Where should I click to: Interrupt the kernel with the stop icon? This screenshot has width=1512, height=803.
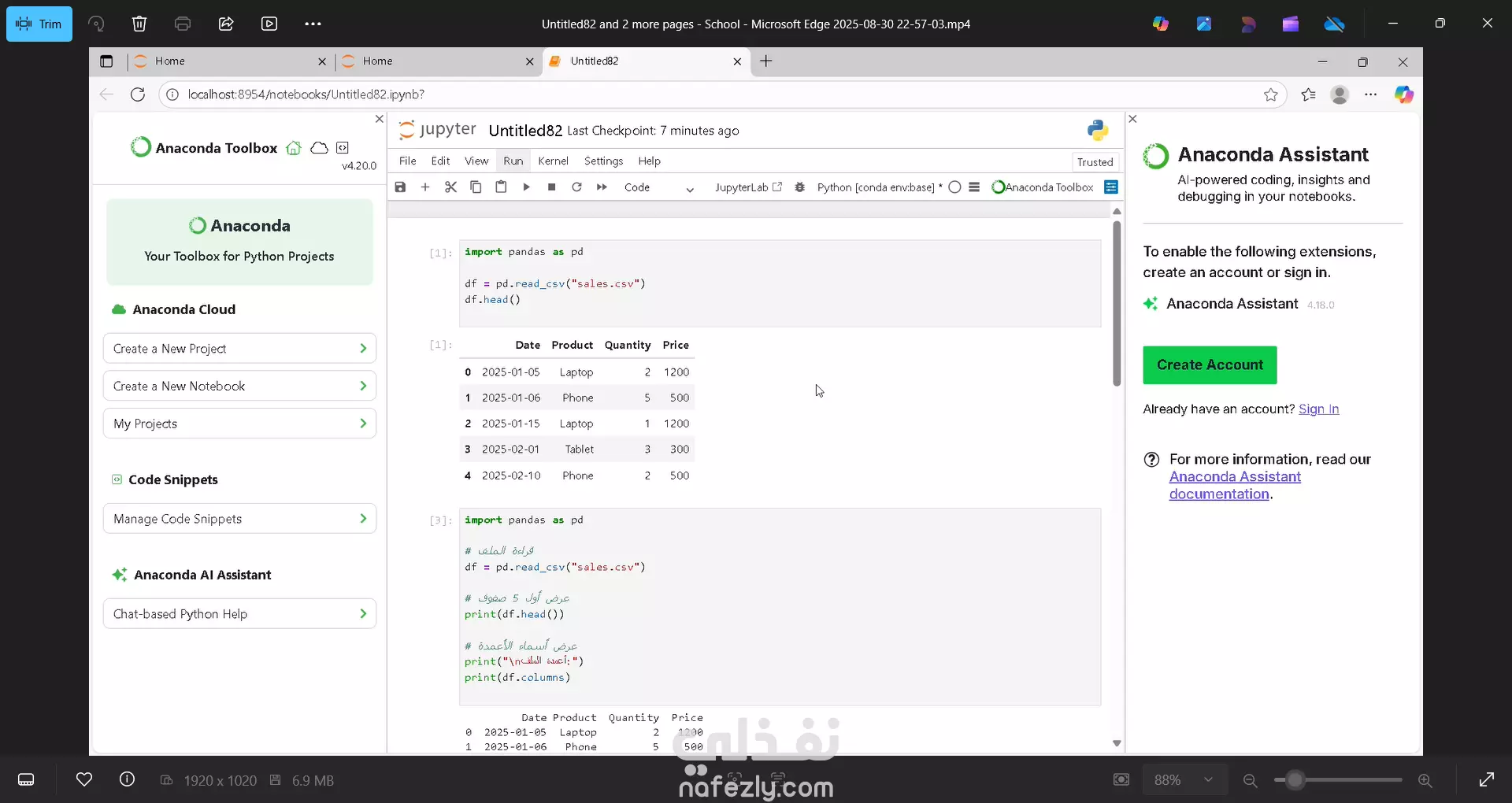click(x=551, y=187)
